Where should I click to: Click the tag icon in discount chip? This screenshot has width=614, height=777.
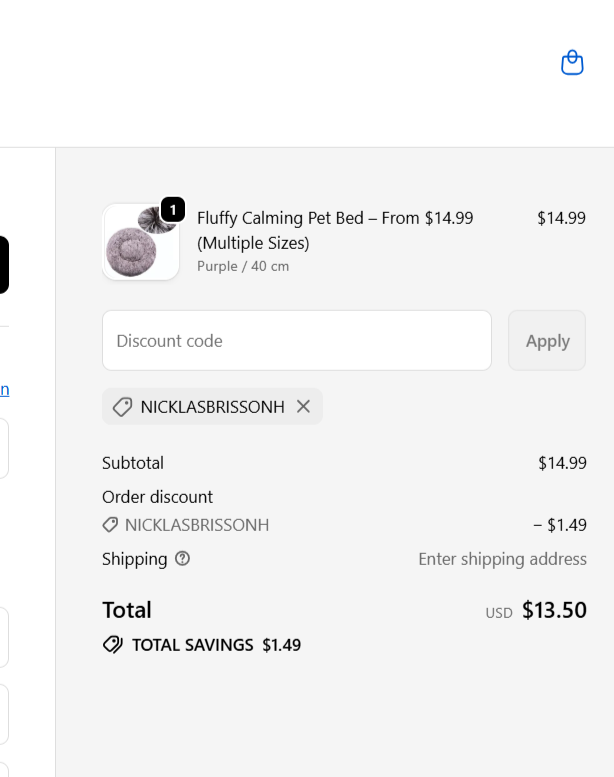coord(122,407)
